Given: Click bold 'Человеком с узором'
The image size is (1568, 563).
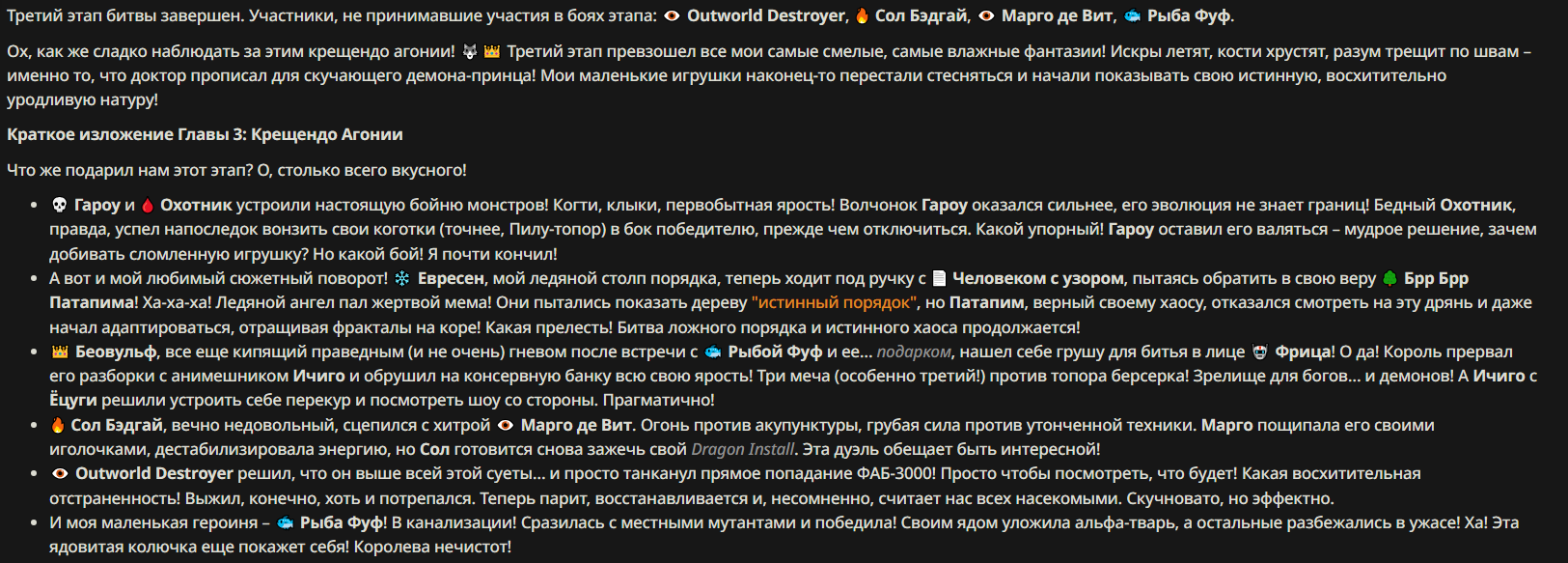Looking at the screenshot, I should (1038, 278).
